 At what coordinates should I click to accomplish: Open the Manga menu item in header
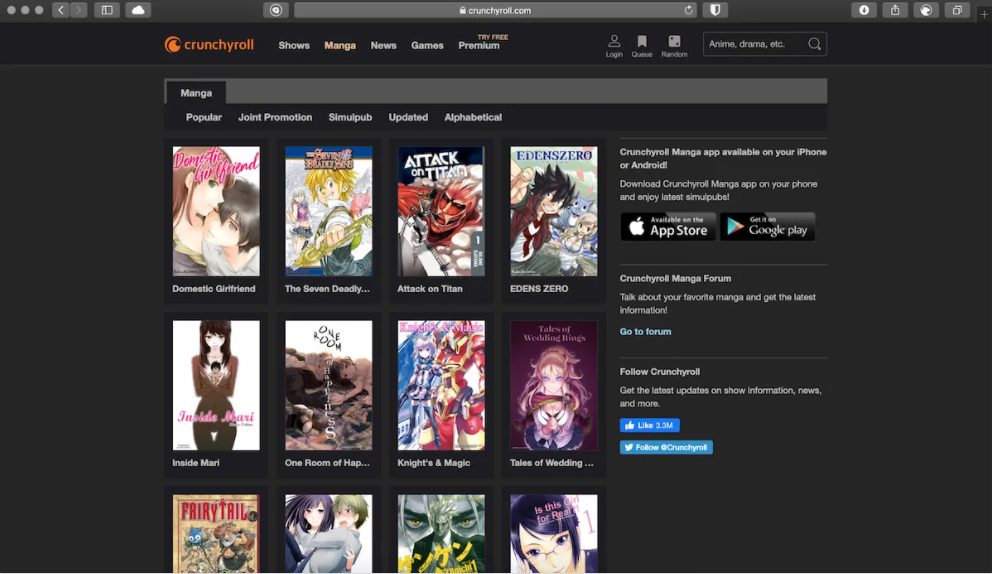coord(340,46)
